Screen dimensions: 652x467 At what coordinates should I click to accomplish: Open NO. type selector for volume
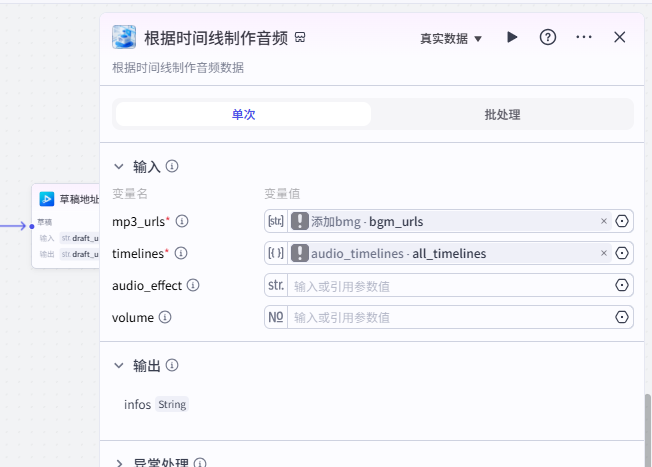(x=276, y=317)
